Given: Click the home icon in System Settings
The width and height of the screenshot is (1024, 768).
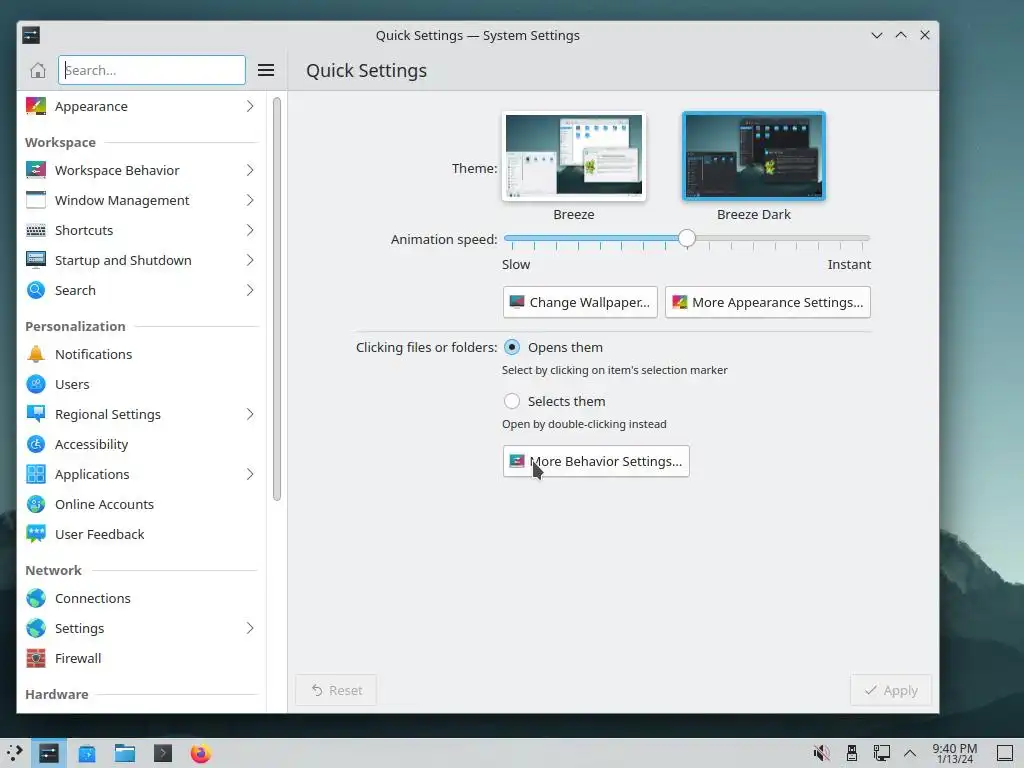Looking at the screenshot, I should coord(38,70).
